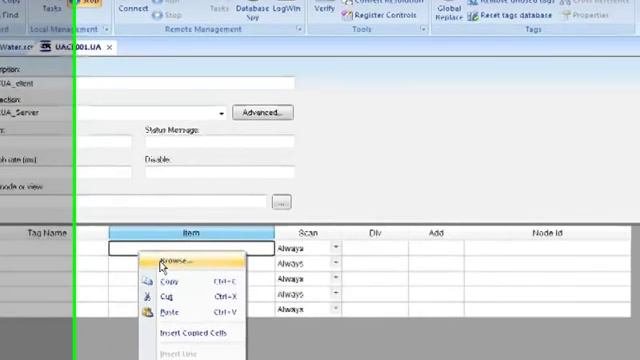Expand the Remote Management group launcher
The image size is (640, 360).
pos(299,29)
